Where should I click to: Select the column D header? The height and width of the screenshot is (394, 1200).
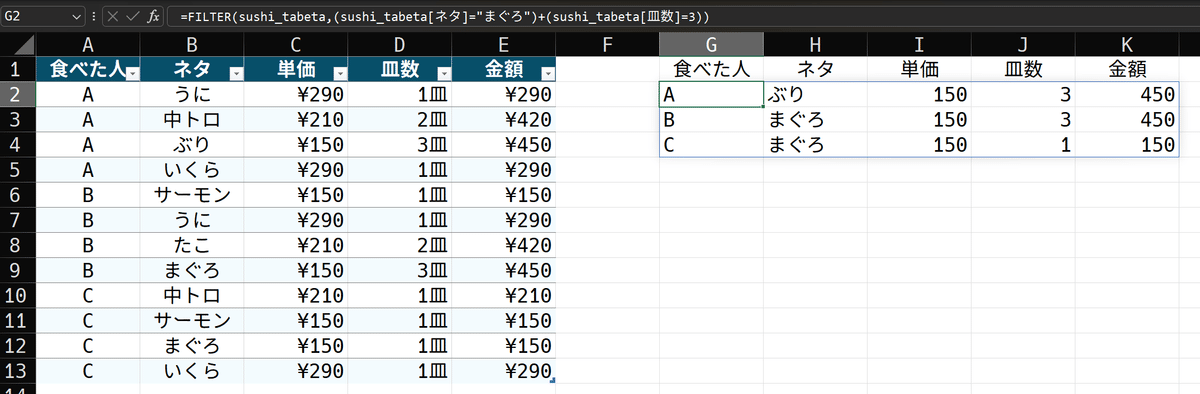tap(400, 44)
